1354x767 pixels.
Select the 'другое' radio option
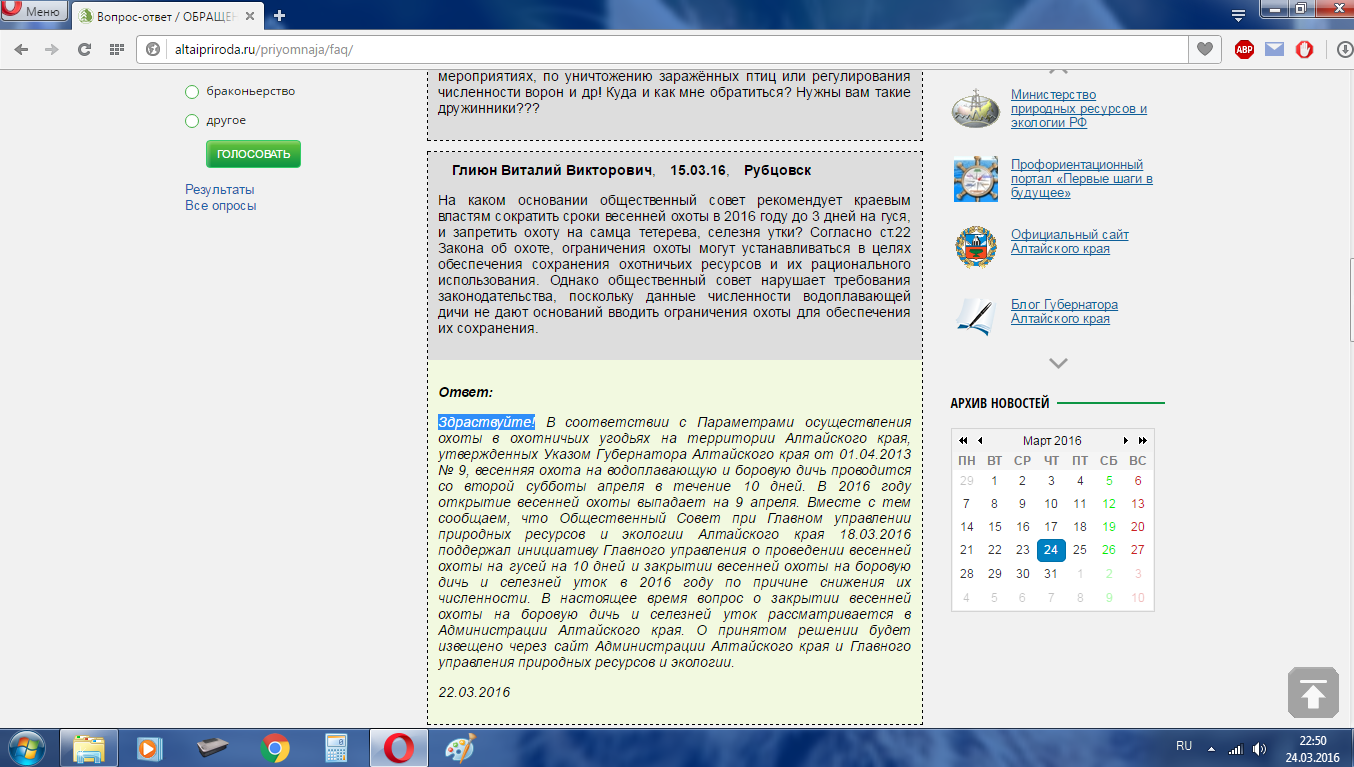pos(192,121)
